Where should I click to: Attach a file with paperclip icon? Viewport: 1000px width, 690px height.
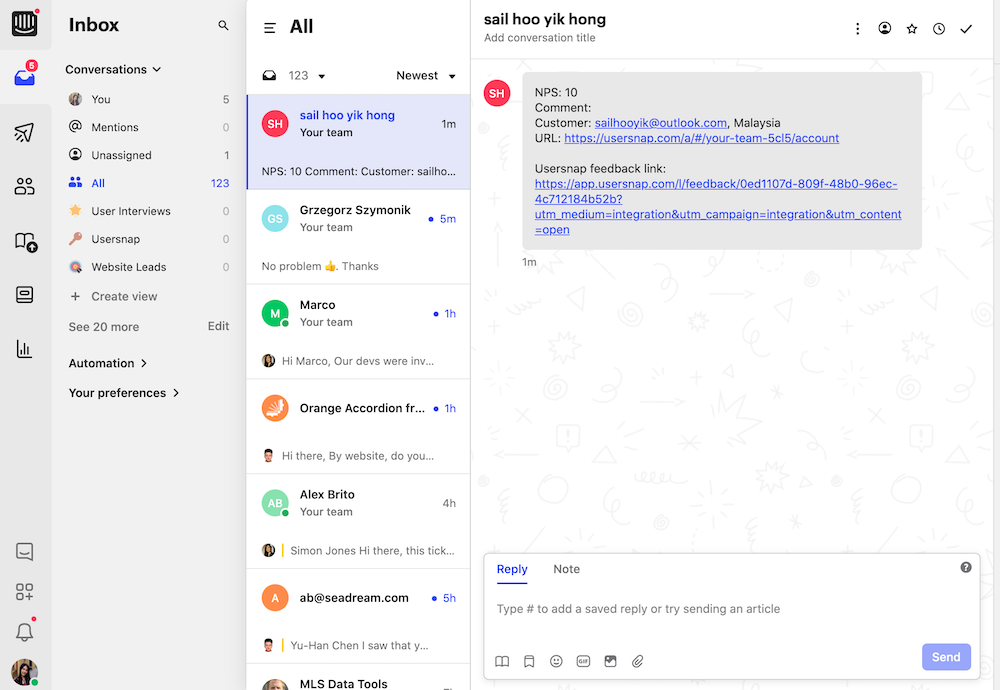click(638, 661)
